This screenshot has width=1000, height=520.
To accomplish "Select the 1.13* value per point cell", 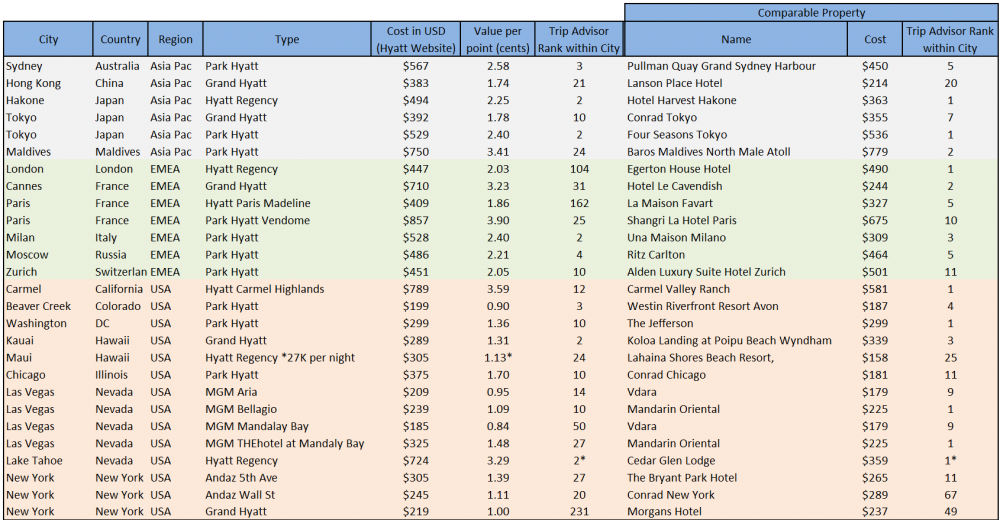I will coord(497,358).
